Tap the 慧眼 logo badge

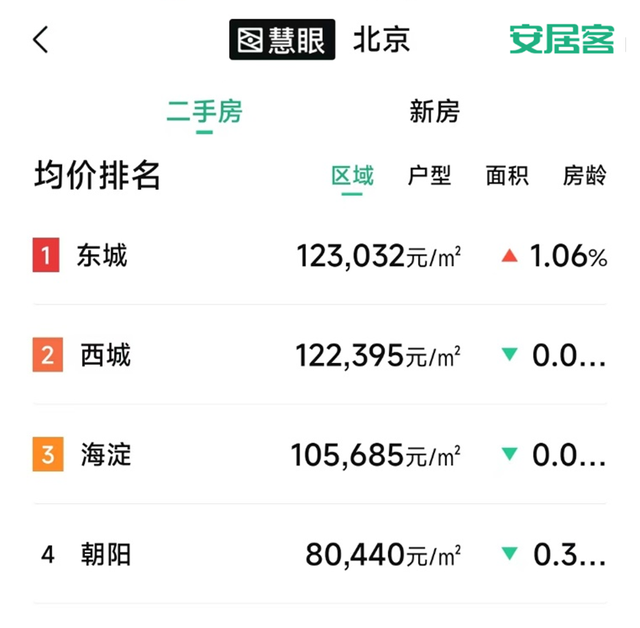tap(282, 39)
